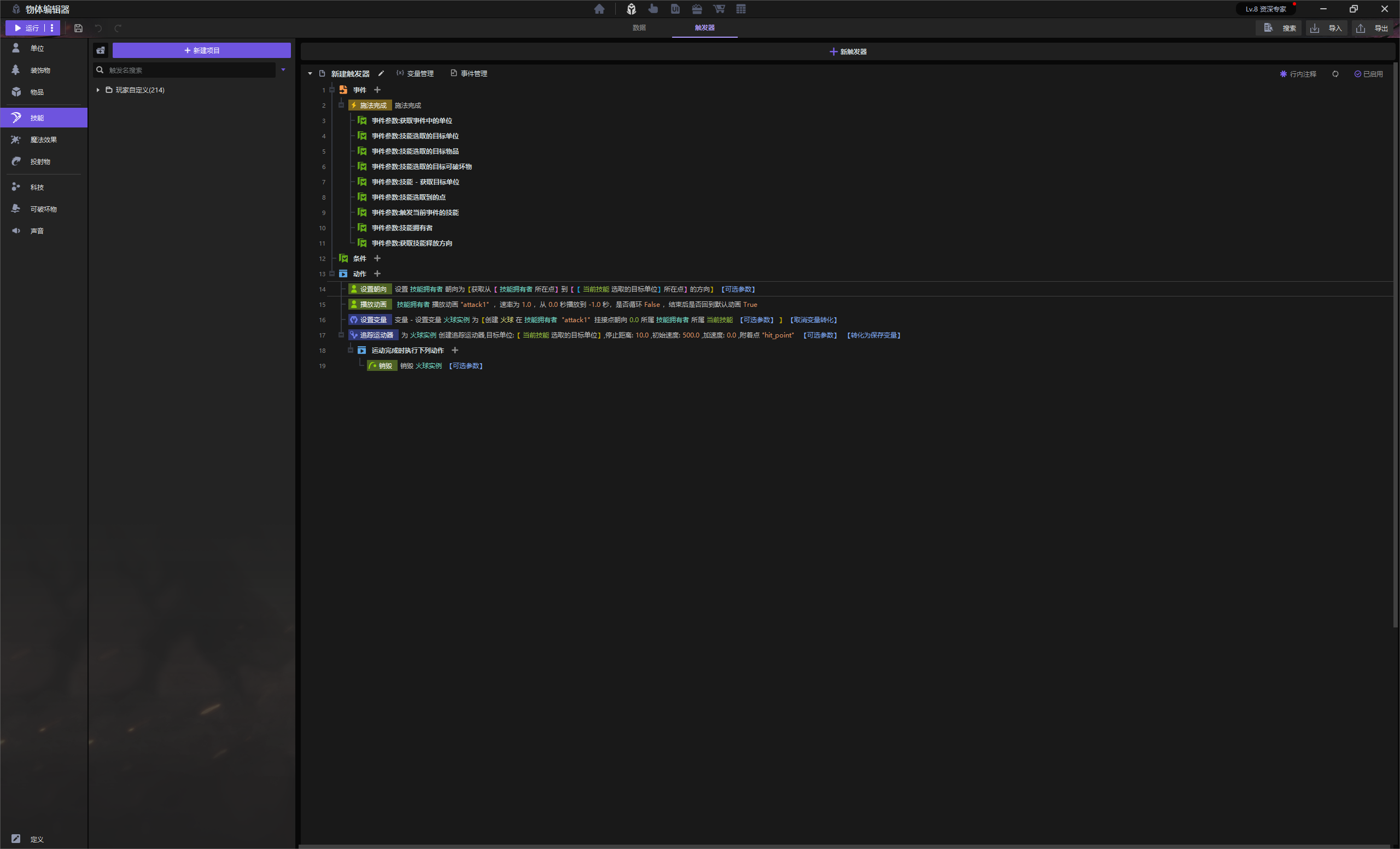Open the UI editor icon
Screen dimensions: 1400x849
coord(675,9)
